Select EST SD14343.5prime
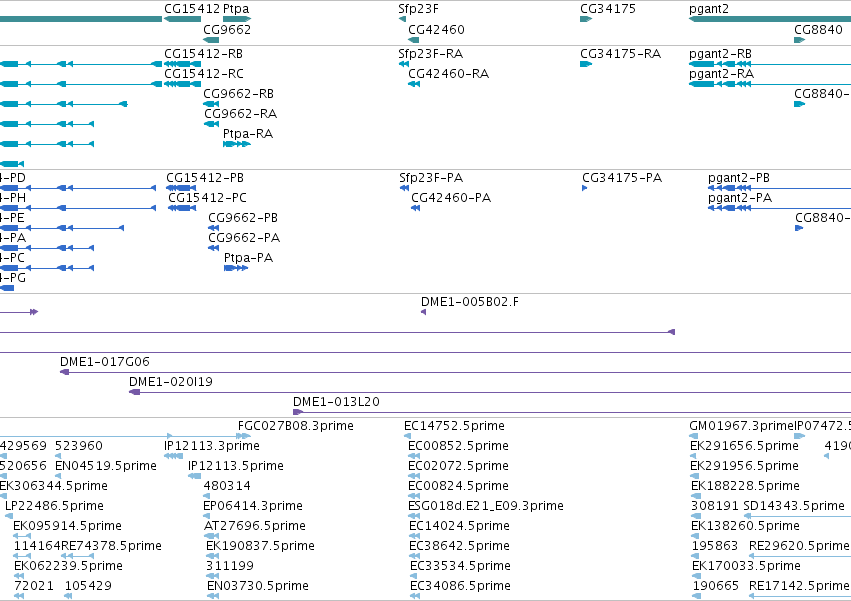This screenshot has height=601, width=851. coord(794,506)
